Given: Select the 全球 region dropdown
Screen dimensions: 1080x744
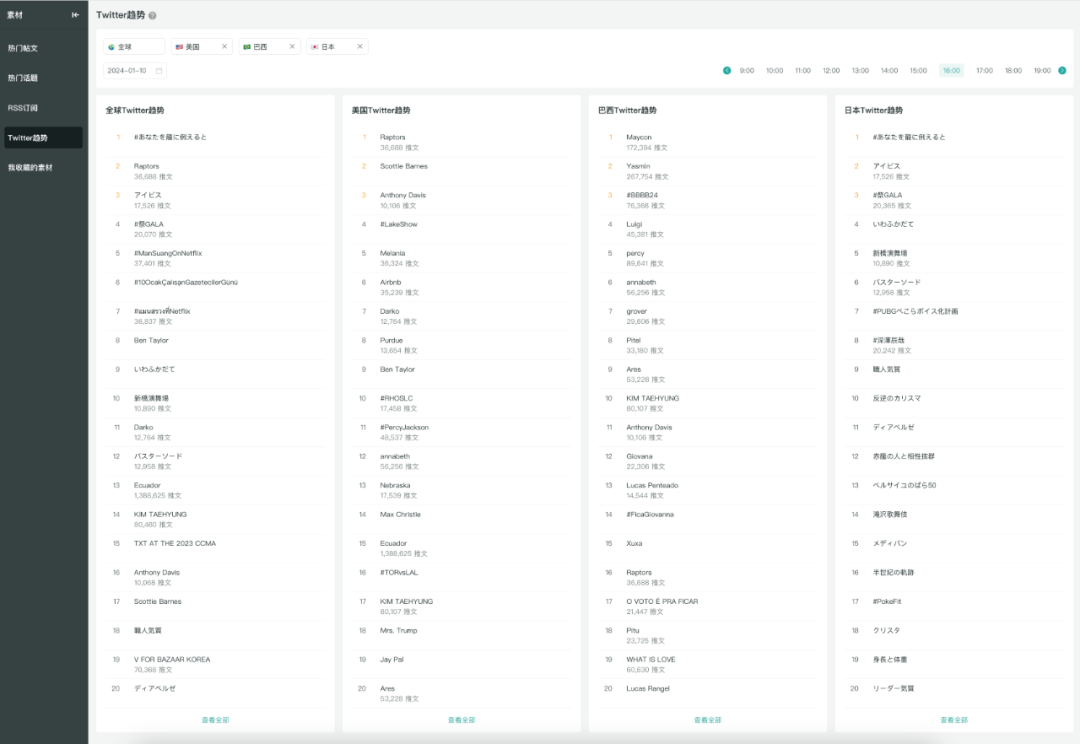Looking at the screenshot, I should 134,47.
